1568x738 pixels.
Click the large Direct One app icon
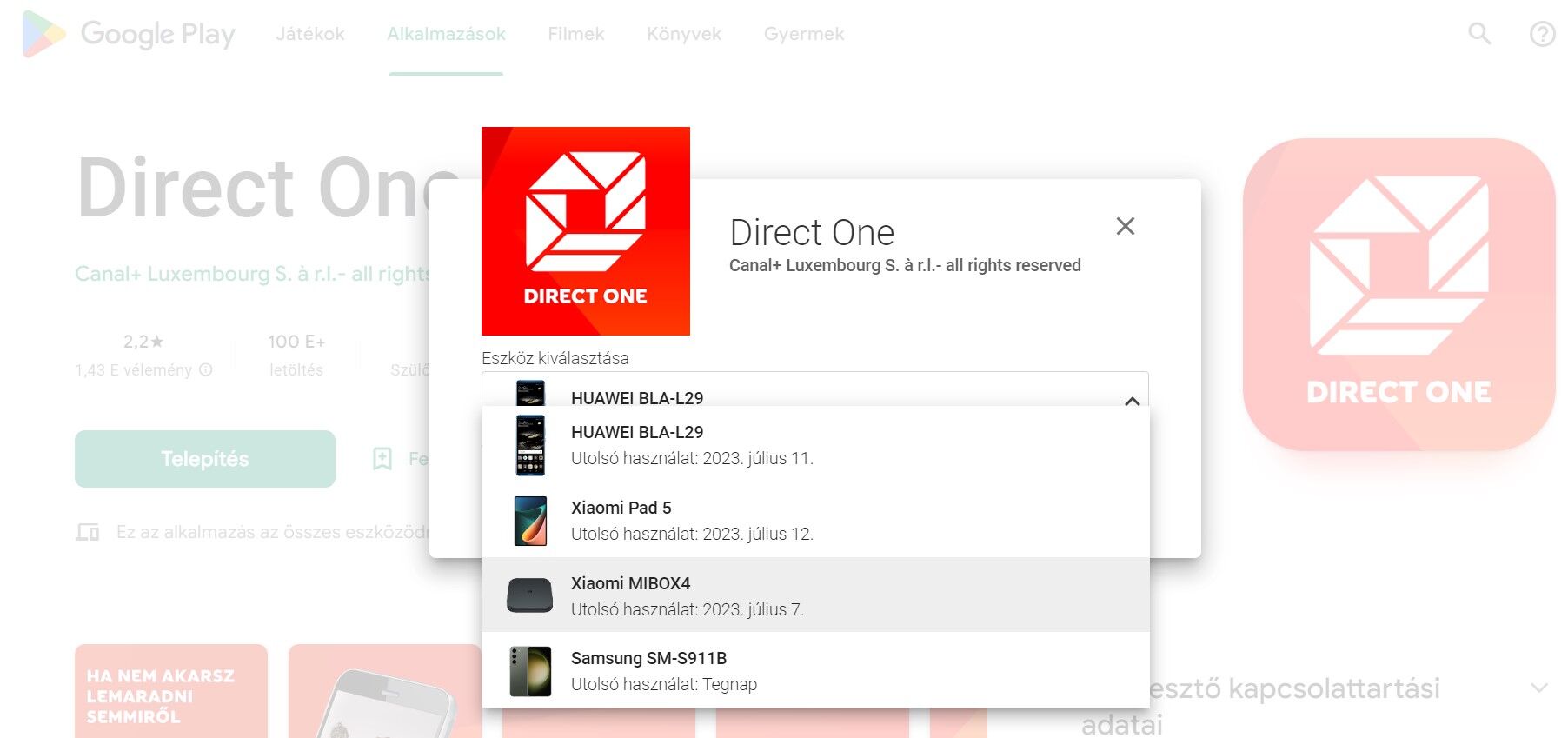[x=1399, y=295]
